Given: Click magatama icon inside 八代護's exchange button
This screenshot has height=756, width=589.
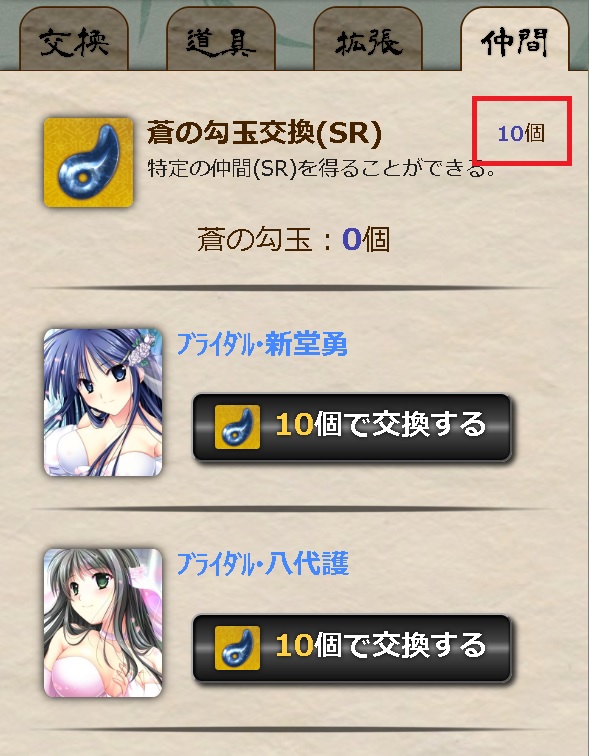Looking at the screenshot, I should [x=237, y=648].
